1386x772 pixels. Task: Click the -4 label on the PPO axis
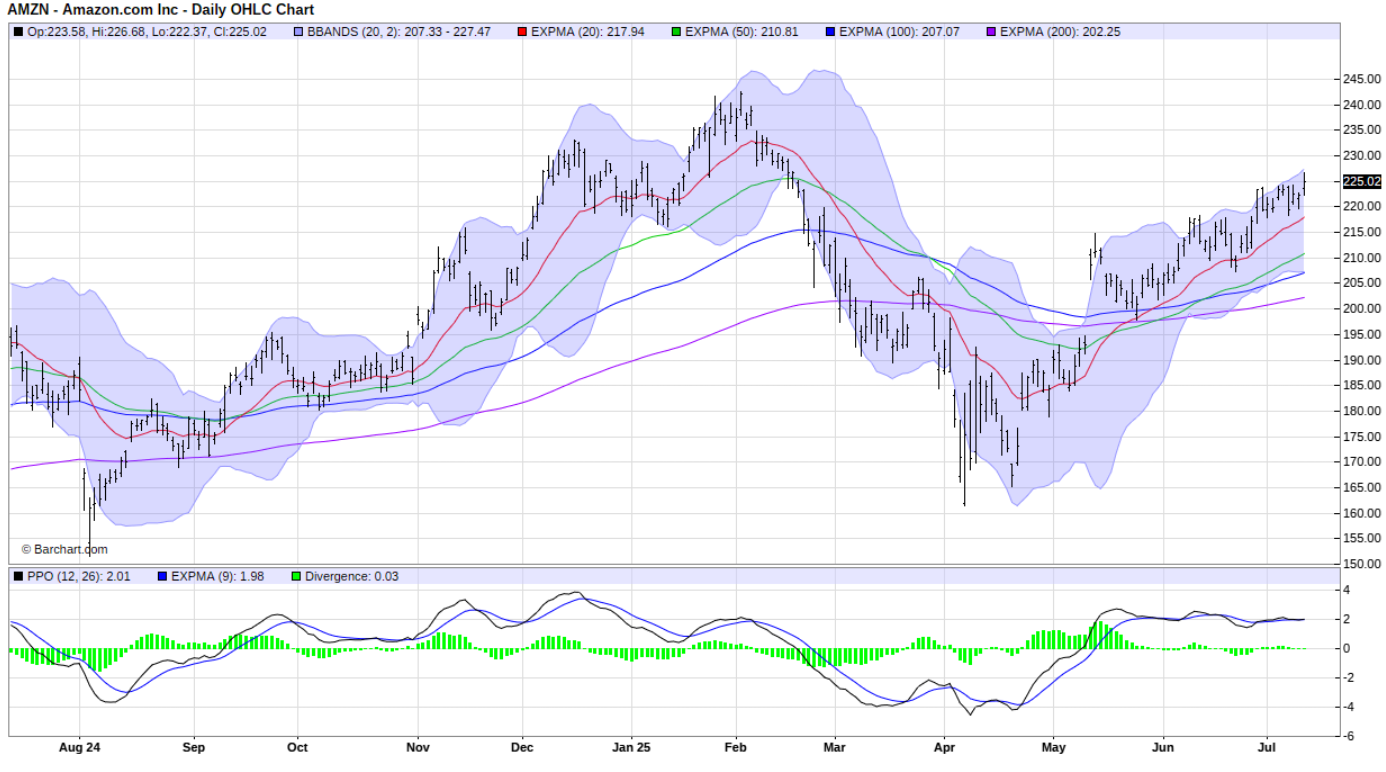pyautogui.click(x=1349, y=707)
